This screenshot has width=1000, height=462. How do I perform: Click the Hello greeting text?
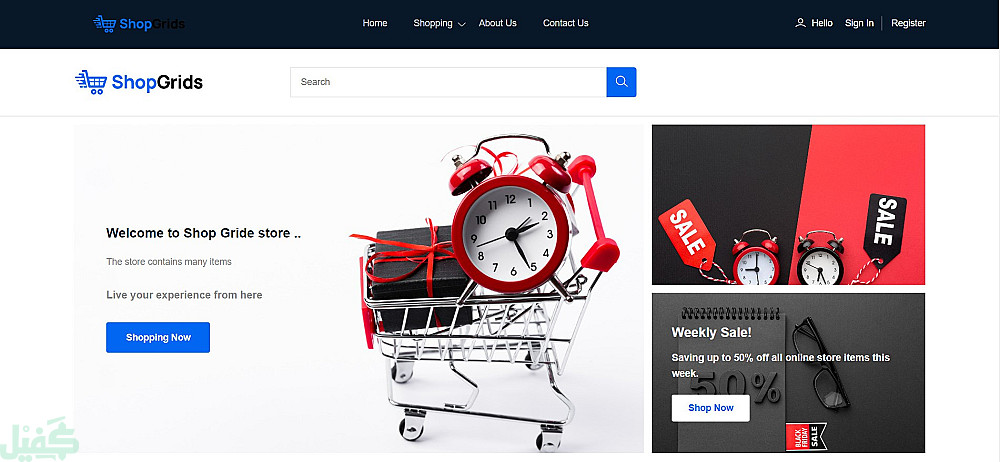[822, 23]
